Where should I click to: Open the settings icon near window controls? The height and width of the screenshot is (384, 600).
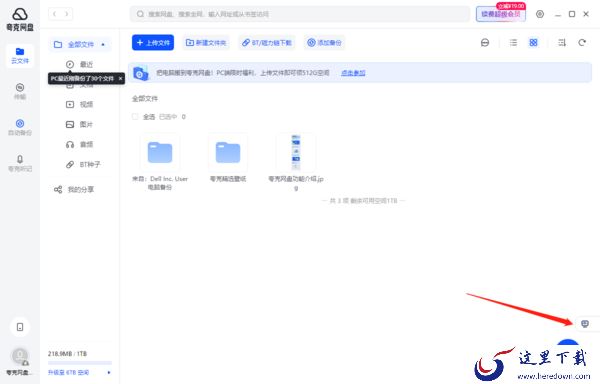(x=540, y=14)
